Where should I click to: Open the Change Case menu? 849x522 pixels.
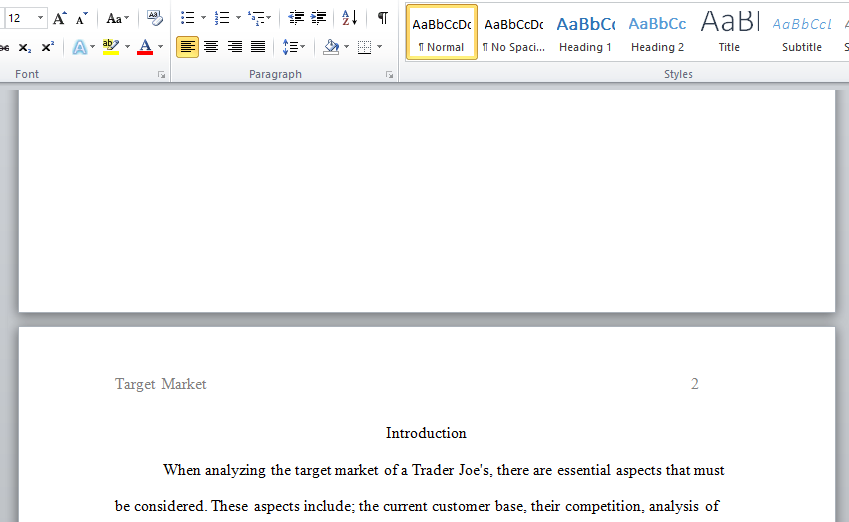117,18
